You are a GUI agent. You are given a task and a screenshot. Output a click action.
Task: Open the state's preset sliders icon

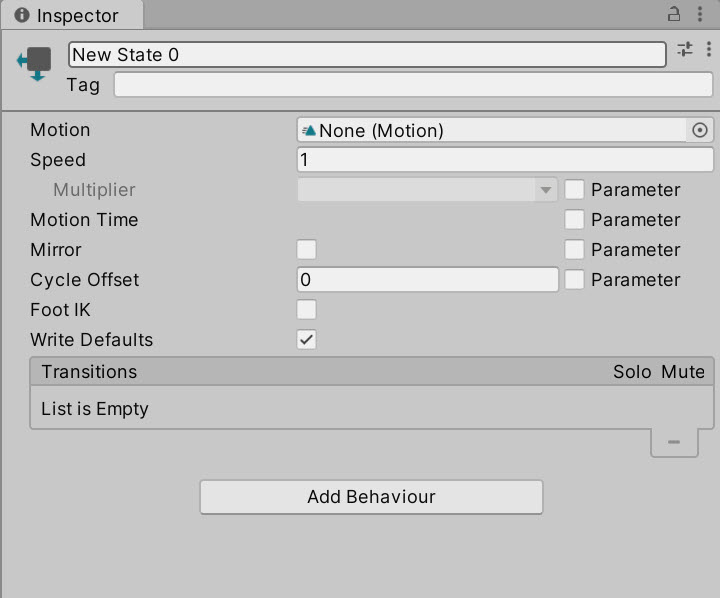685,49
